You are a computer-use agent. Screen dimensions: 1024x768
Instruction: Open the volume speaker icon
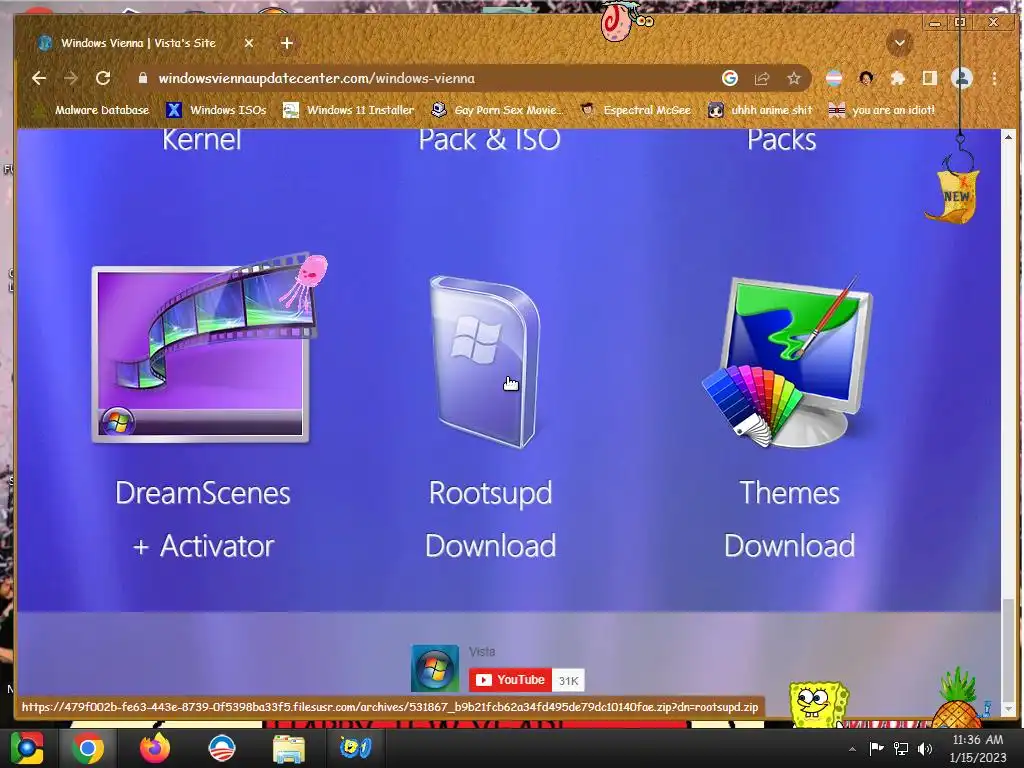click(x=925, y=749)
